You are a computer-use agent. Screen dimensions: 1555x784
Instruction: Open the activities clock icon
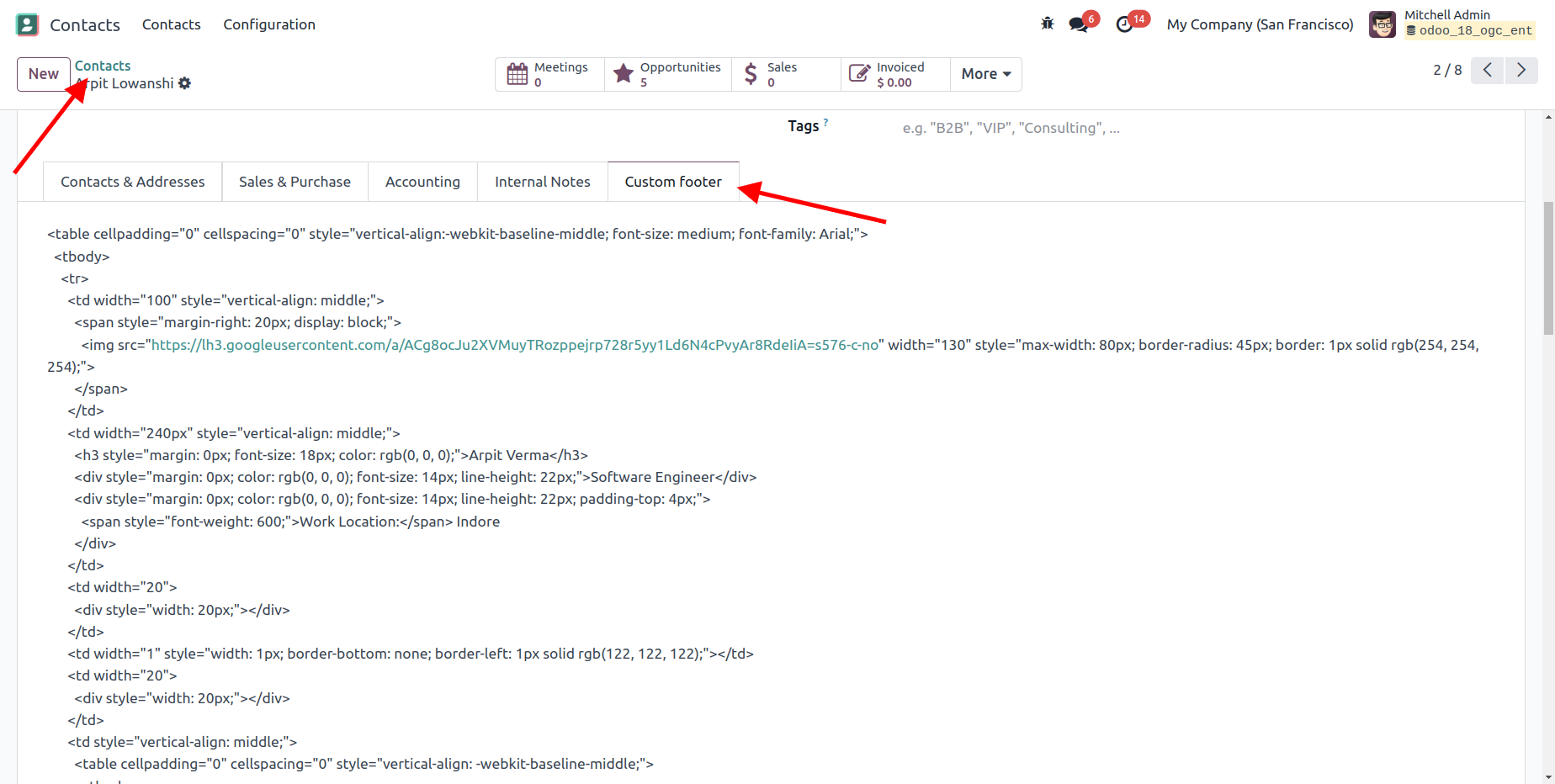click(1124, 24)
